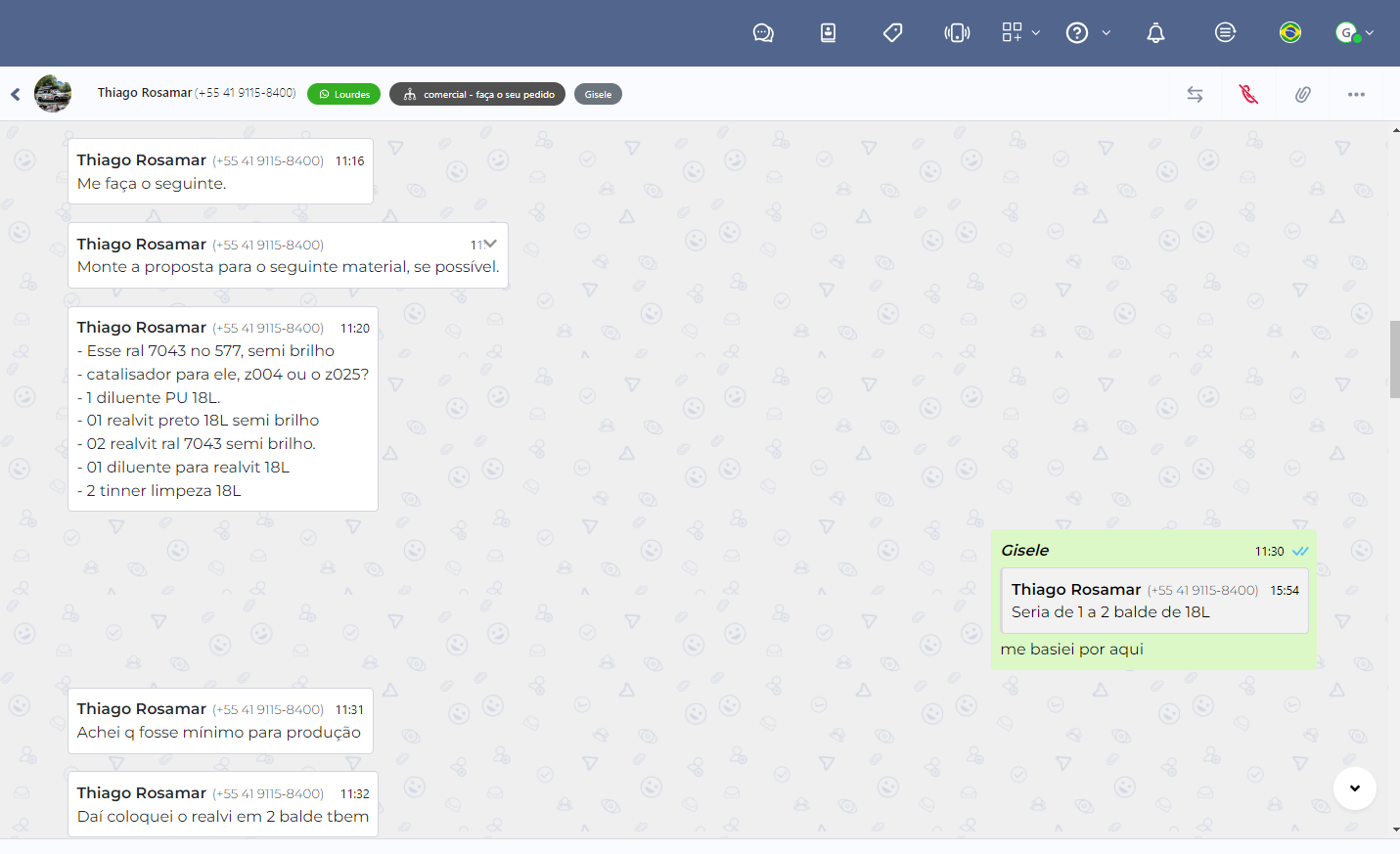Open the chat conversations icon

pos(763,33)
